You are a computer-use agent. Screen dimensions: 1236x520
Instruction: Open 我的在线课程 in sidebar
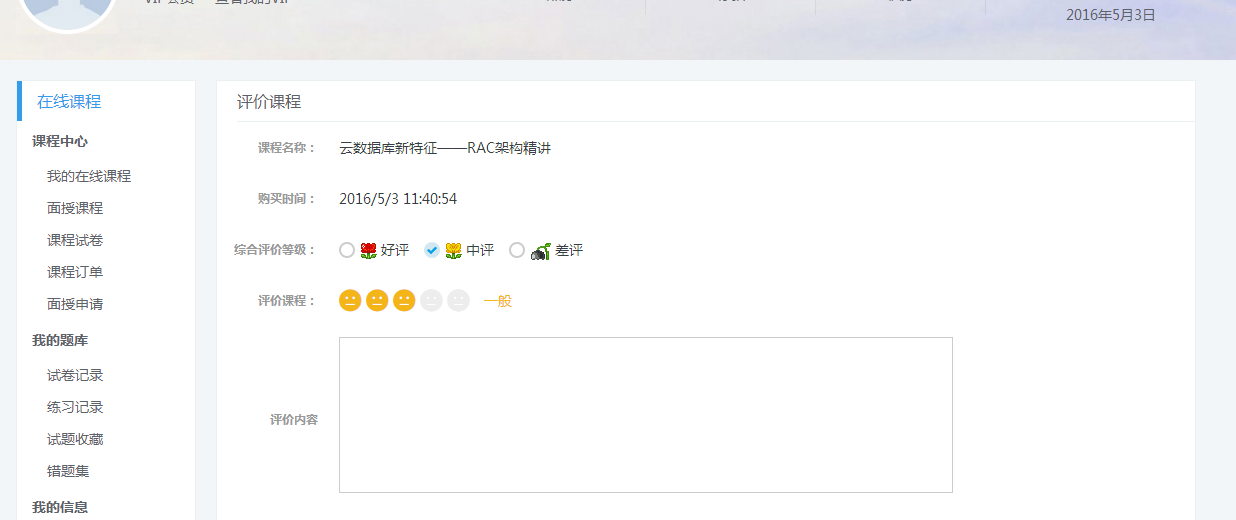click(89, 176)
